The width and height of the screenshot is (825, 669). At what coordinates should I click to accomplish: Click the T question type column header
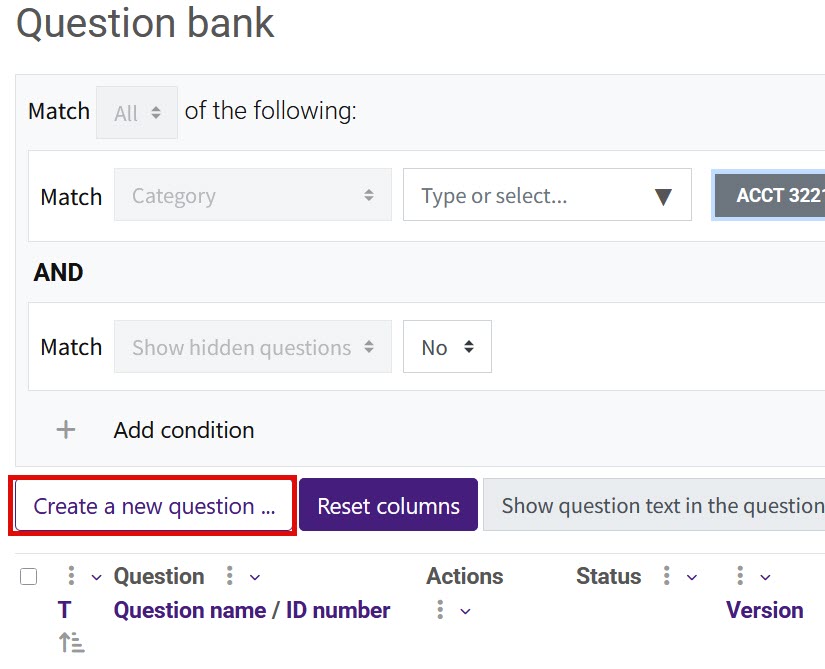tap(64, 610)
